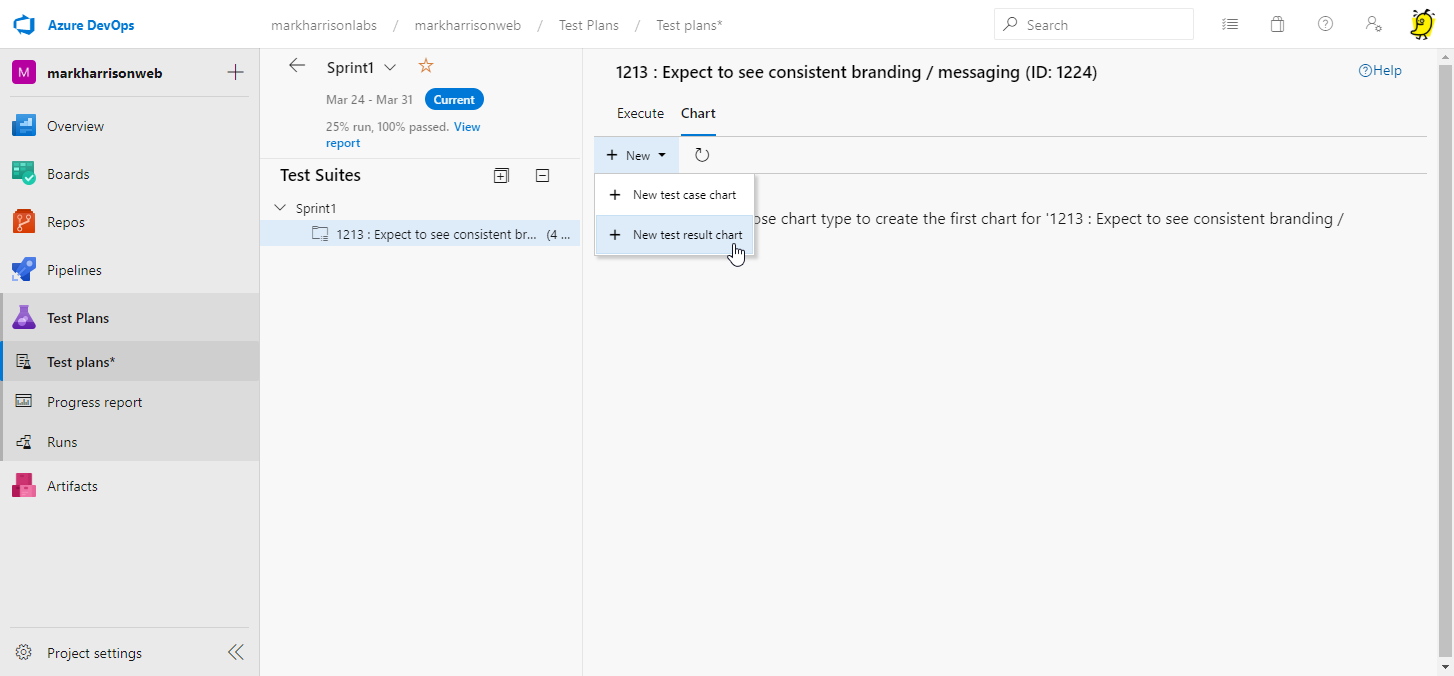Image resolution: width=1454 pixels, height=676 pixels.
Task: Go to Pipelines in the sidebar
Action: click(x=74, y=270)
